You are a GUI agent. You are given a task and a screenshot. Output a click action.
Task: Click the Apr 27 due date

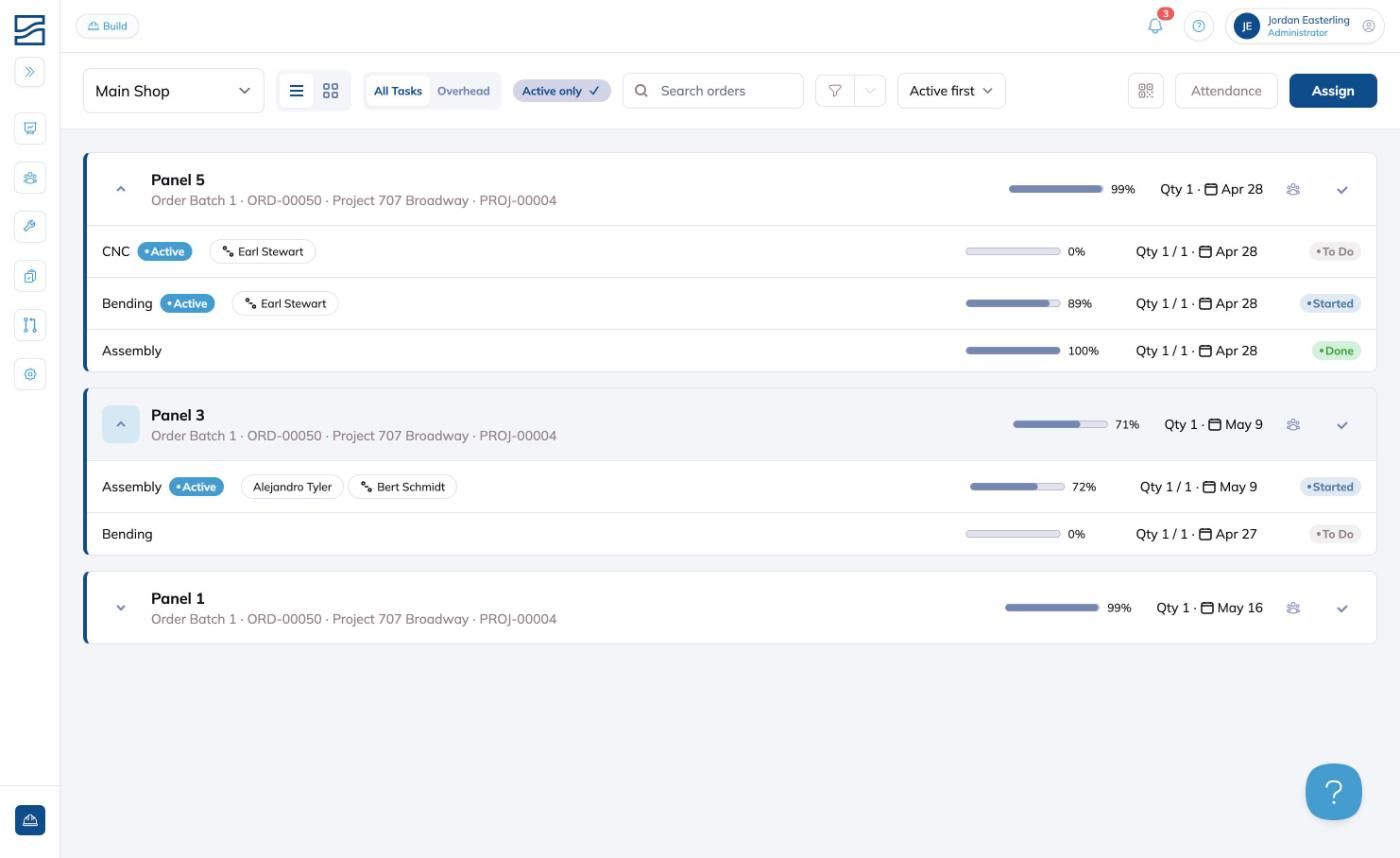point(1236,534)
